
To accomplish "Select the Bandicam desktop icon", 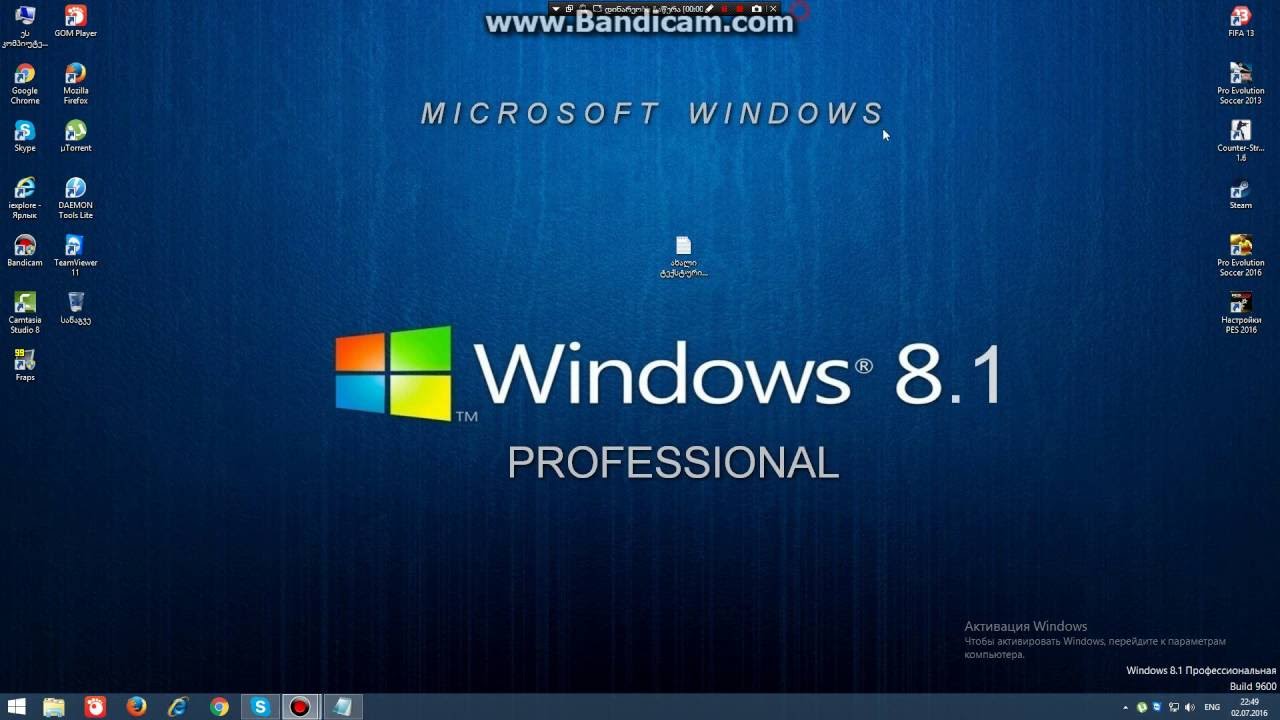I will [x=25, y=251].
